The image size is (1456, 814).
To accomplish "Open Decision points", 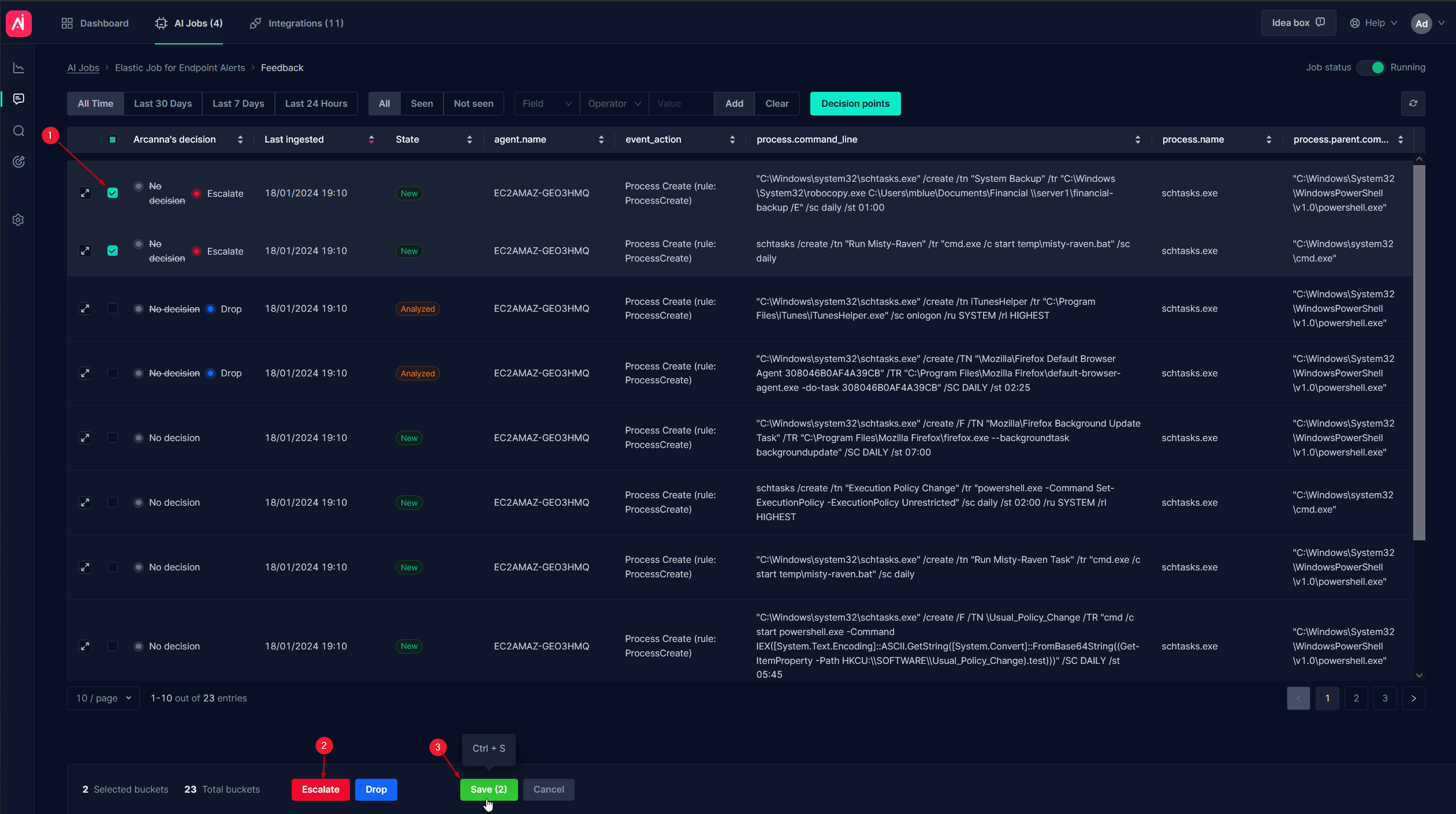I will (855, 103).
